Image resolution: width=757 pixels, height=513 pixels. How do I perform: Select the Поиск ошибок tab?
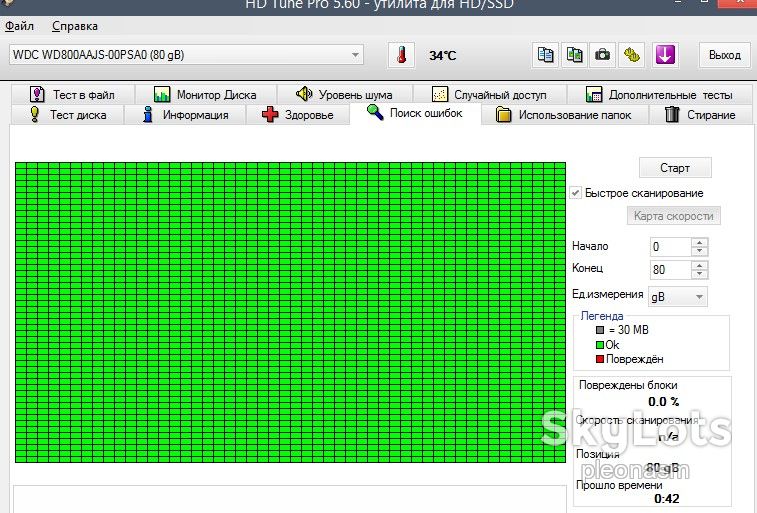415,113
